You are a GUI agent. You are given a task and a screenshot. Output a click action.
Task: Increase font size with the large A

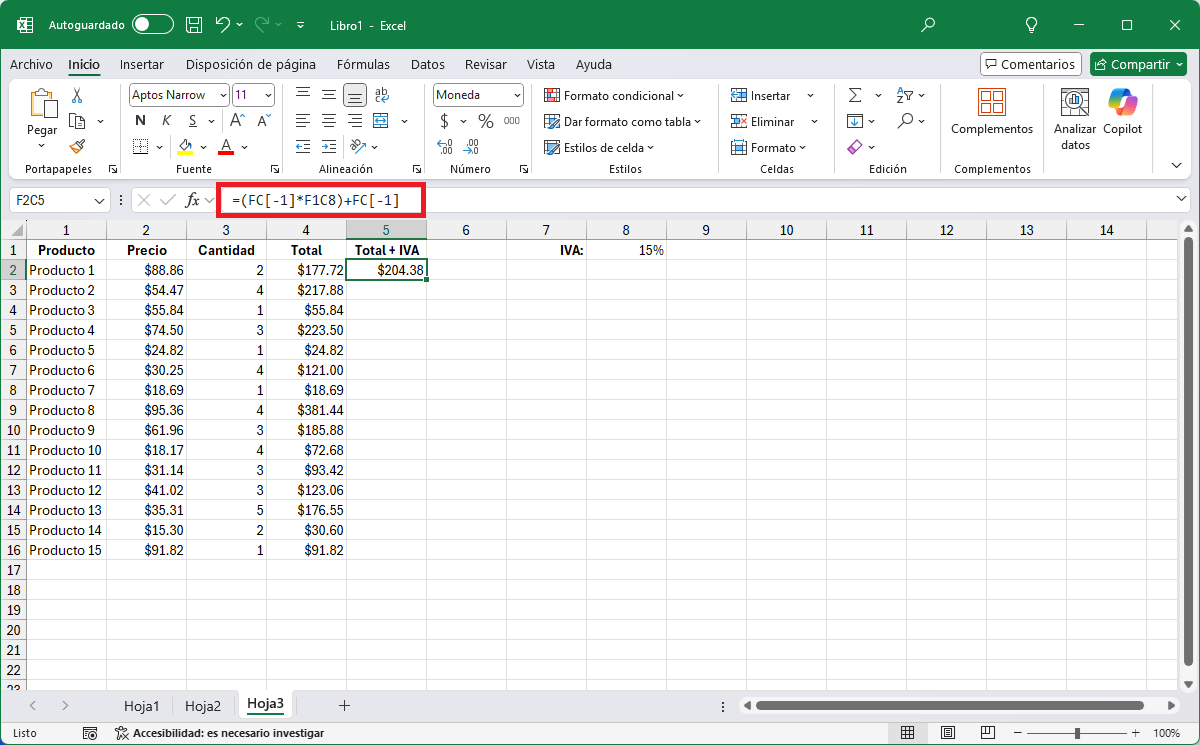(x=238, y=121)
